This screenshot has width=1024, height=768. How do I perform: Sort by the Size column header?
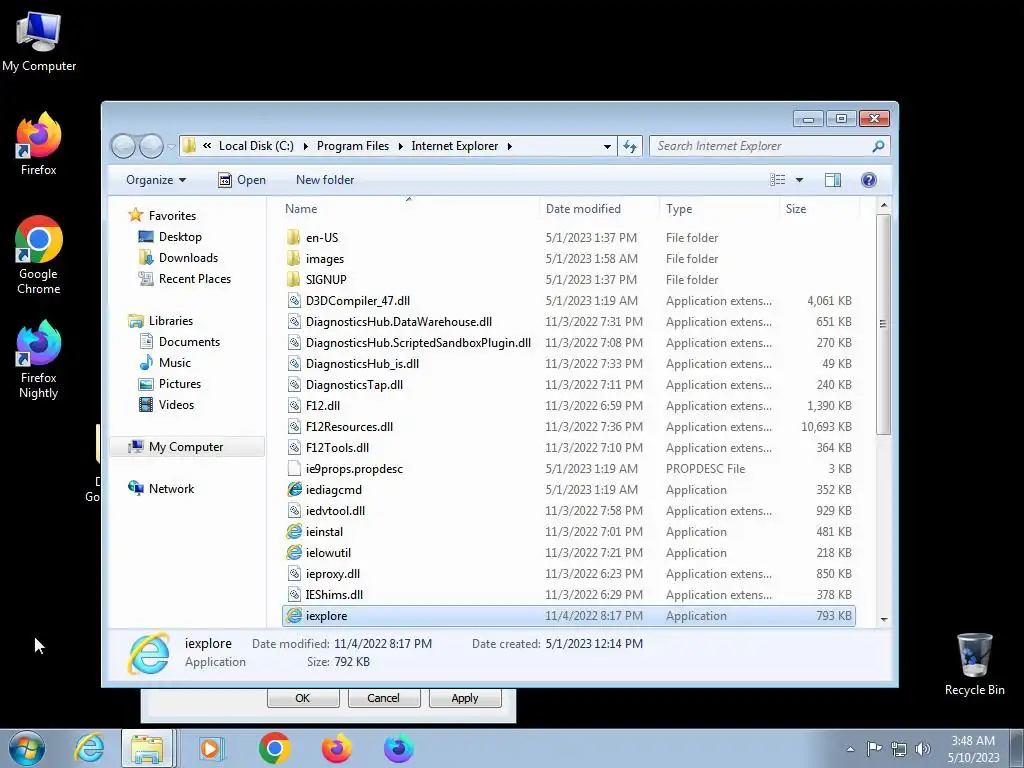click(x=819, y=208)
